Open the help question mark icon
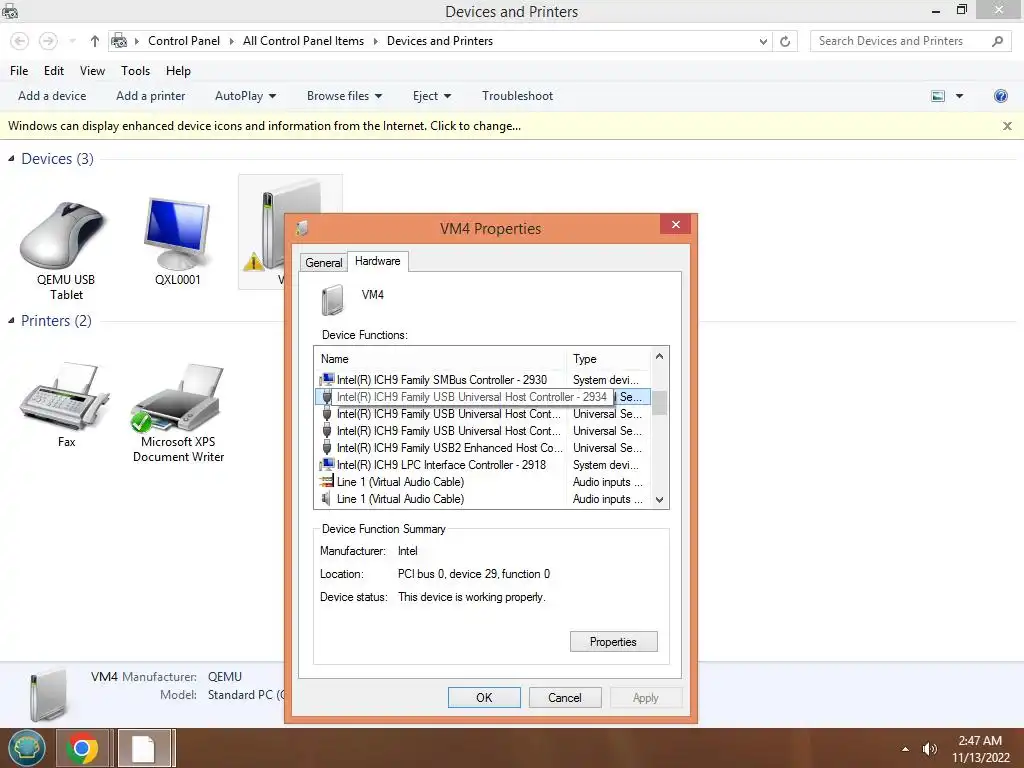The height and width of the screenshot is (768, 1024). (1000, 96)
